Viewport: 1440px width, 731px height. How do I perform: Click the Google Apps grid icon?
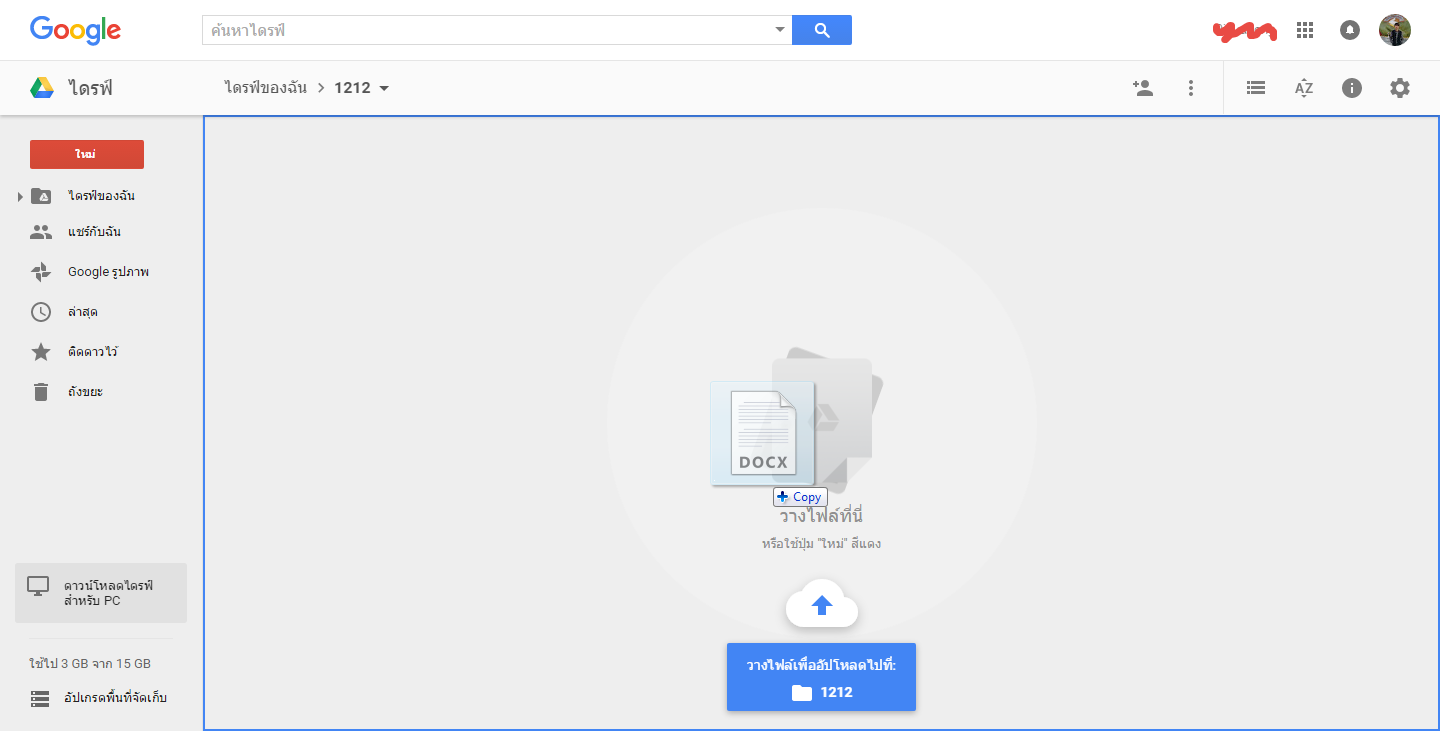coord(1304,30)
